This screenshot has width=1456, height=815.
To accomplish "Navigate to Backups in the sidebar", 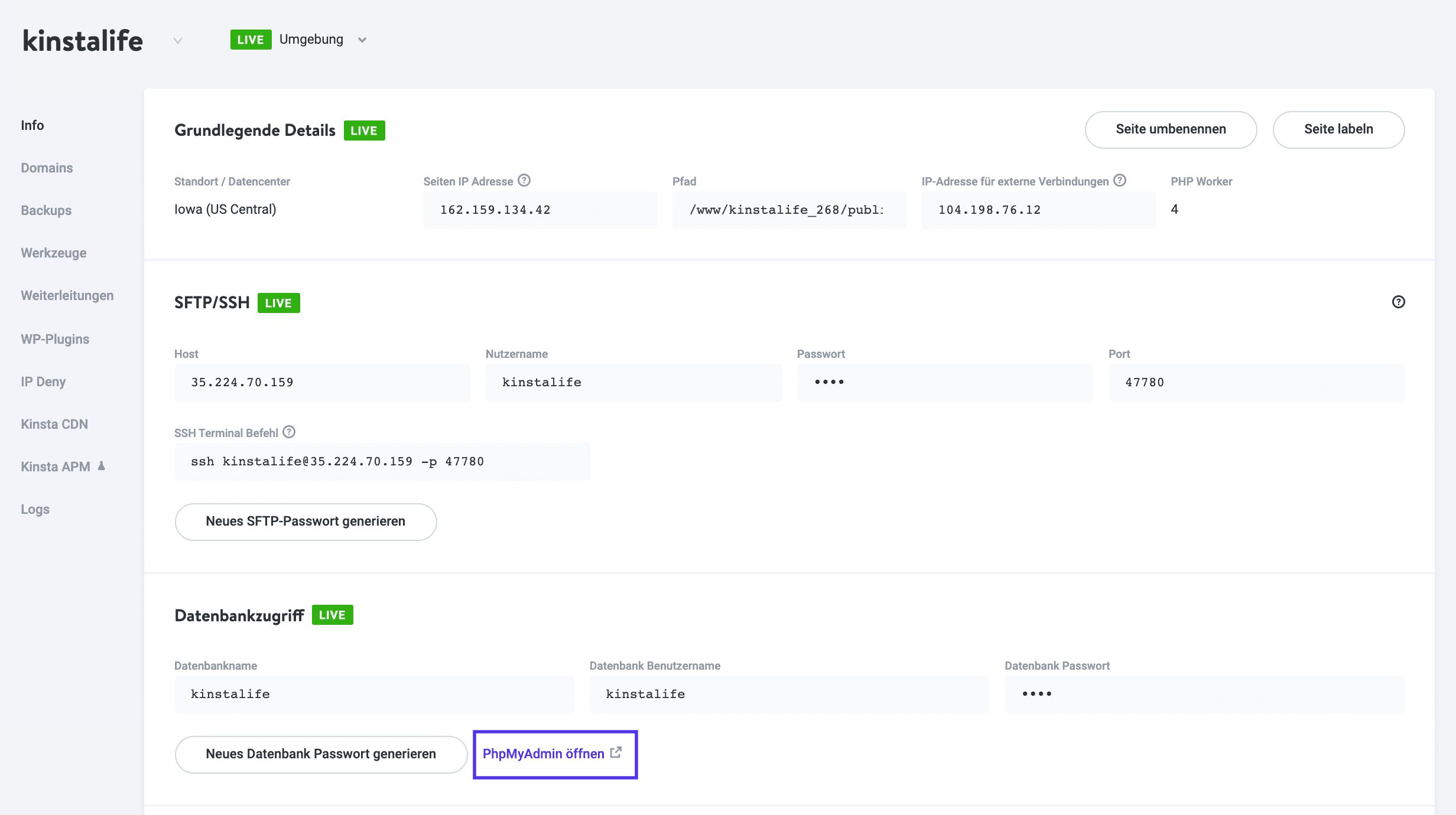I will pos(45,210).
